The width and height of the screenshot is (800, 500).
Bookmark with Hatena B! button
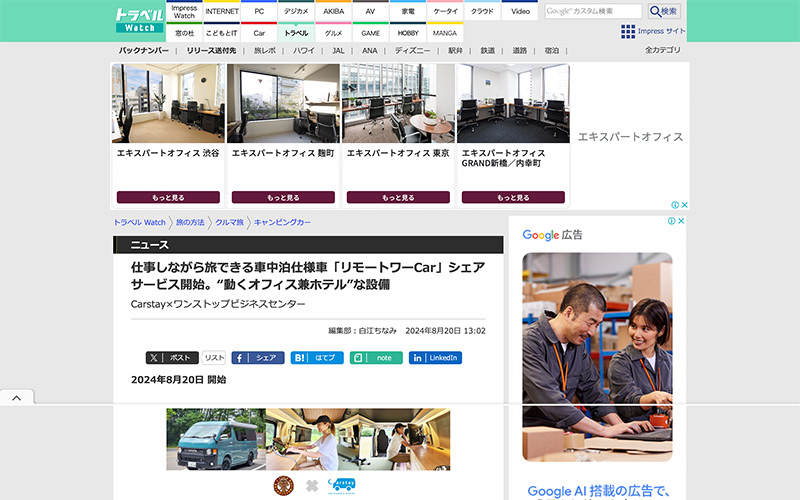[x=317, y=358]
